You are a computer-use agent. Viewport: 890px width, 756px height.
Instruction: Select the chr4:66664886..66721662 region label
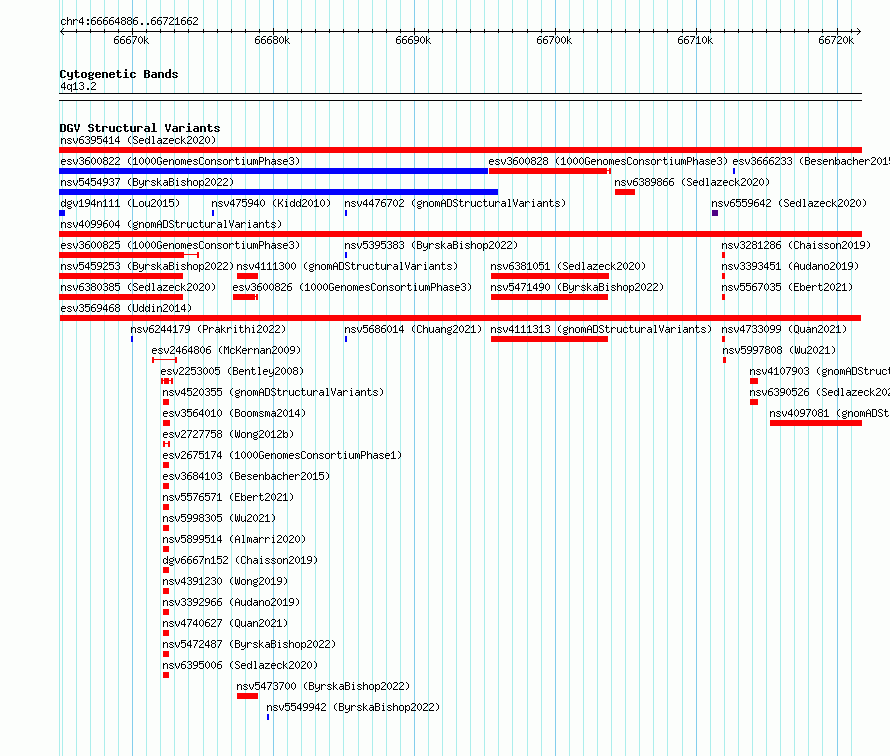(x=129, y=22)
